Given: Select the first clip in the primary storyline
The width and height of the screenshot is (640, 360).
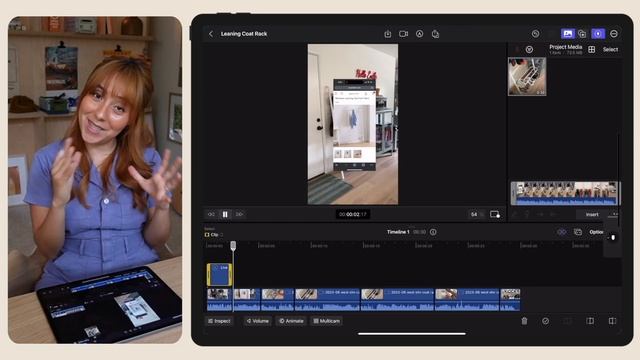Looking at the screenshot, I should (x=220, y=300).
